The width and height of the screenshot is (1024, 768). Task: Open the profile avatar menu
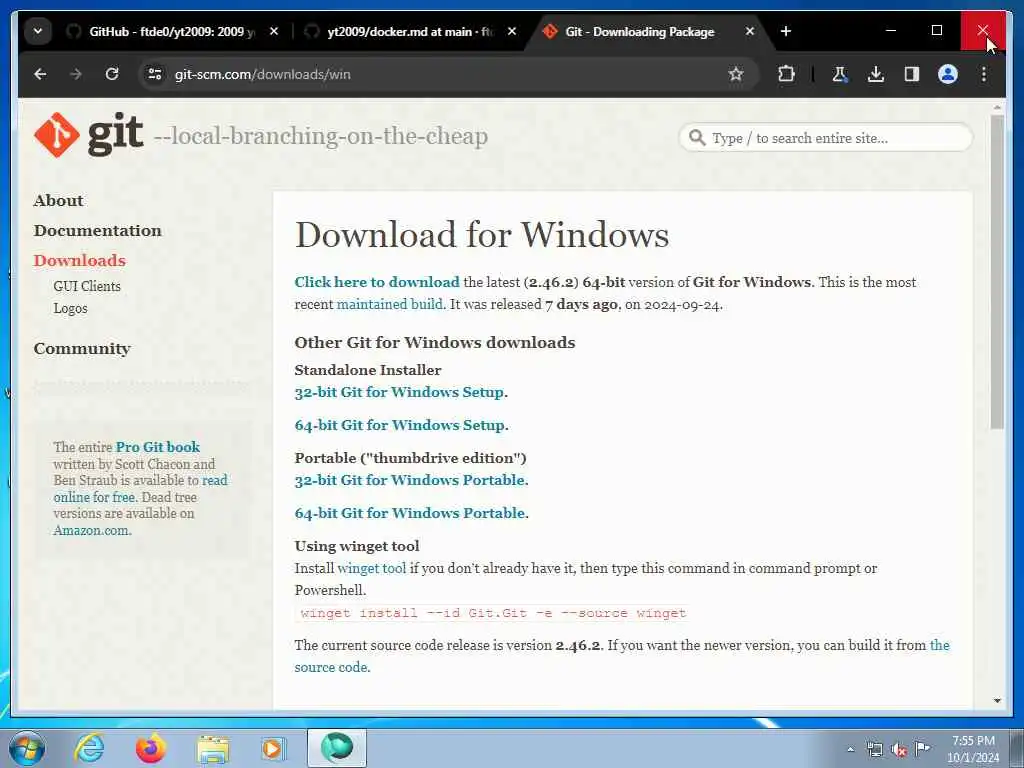(x=948, y=74)
